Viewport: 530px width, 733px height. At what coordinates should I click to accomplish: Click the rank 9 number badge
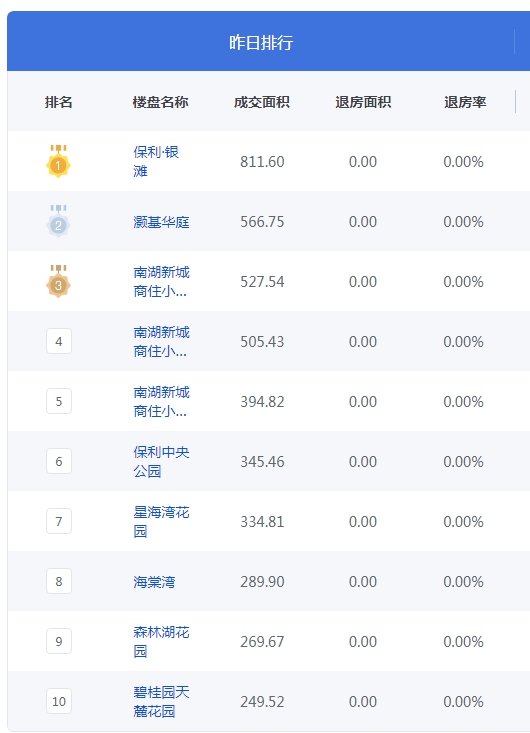pyautogui.click(x=59, y=641)
